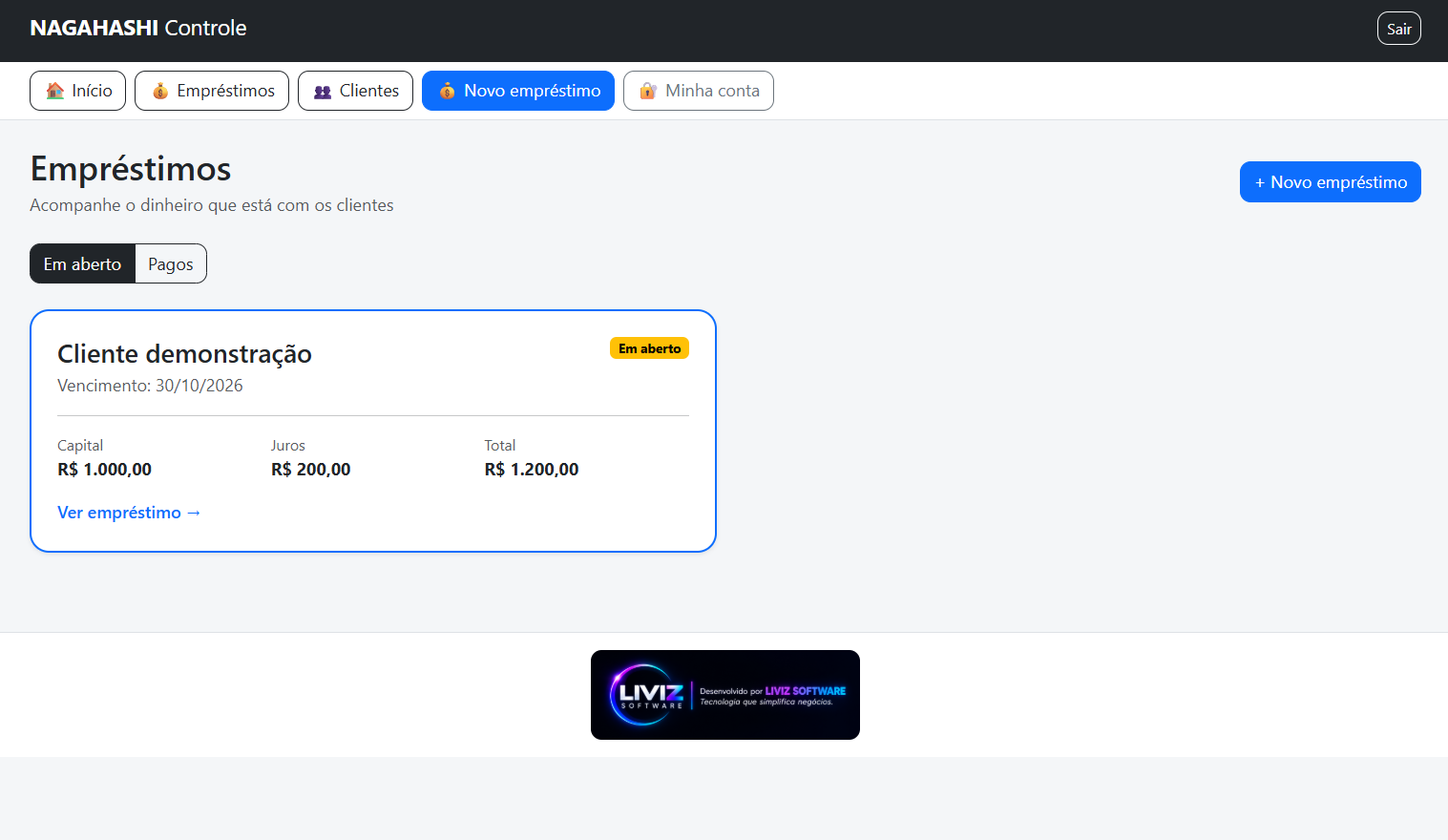Click the house icon beside Início

click(55, 91)
